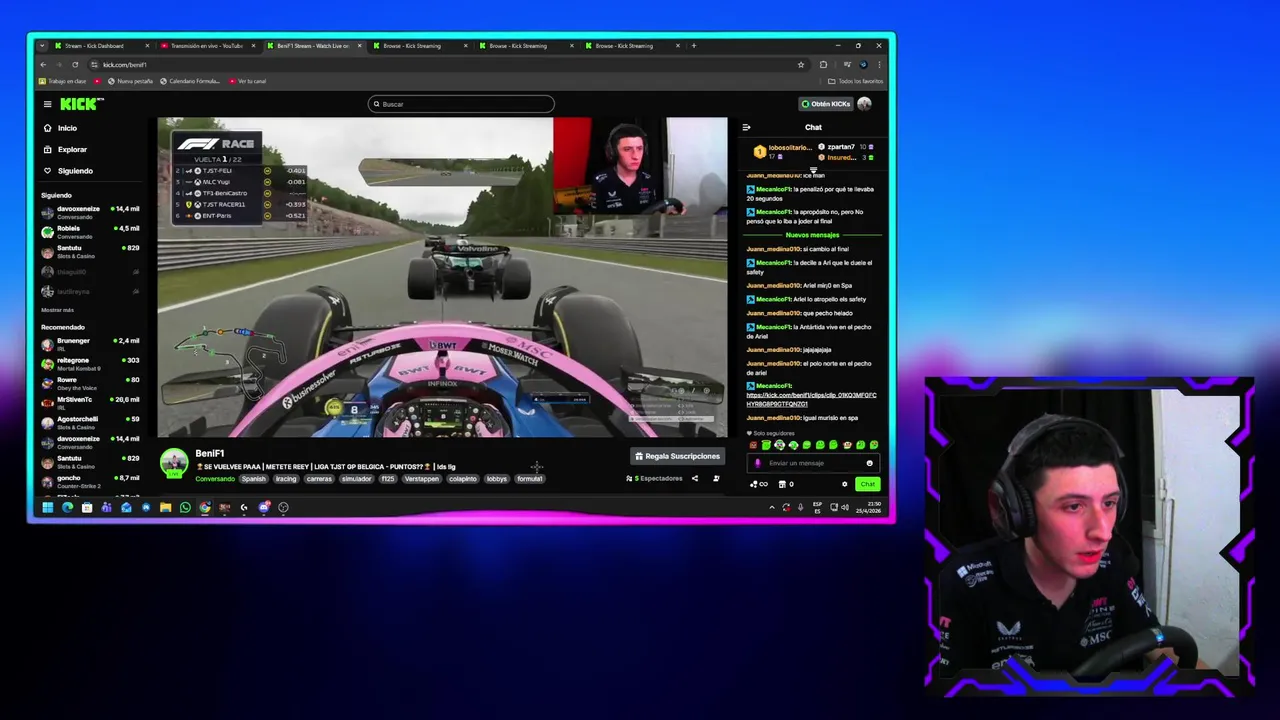This screenshot has height=720, width=1280.
Task: Jump to Nuevos mensajes in chat
Action: point(812,235)
